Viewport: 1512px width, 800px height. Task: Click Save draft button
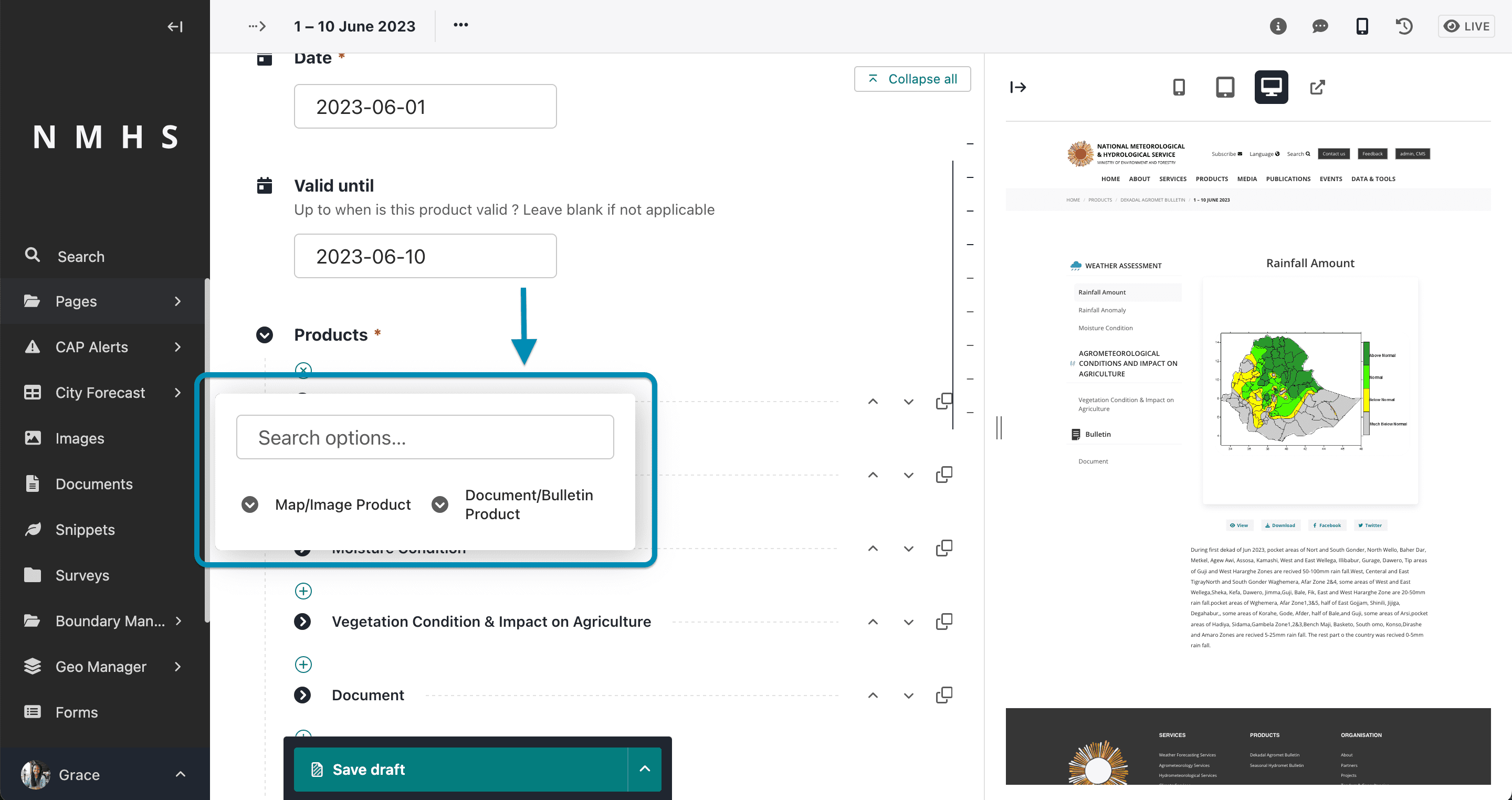tap(461, 769)
